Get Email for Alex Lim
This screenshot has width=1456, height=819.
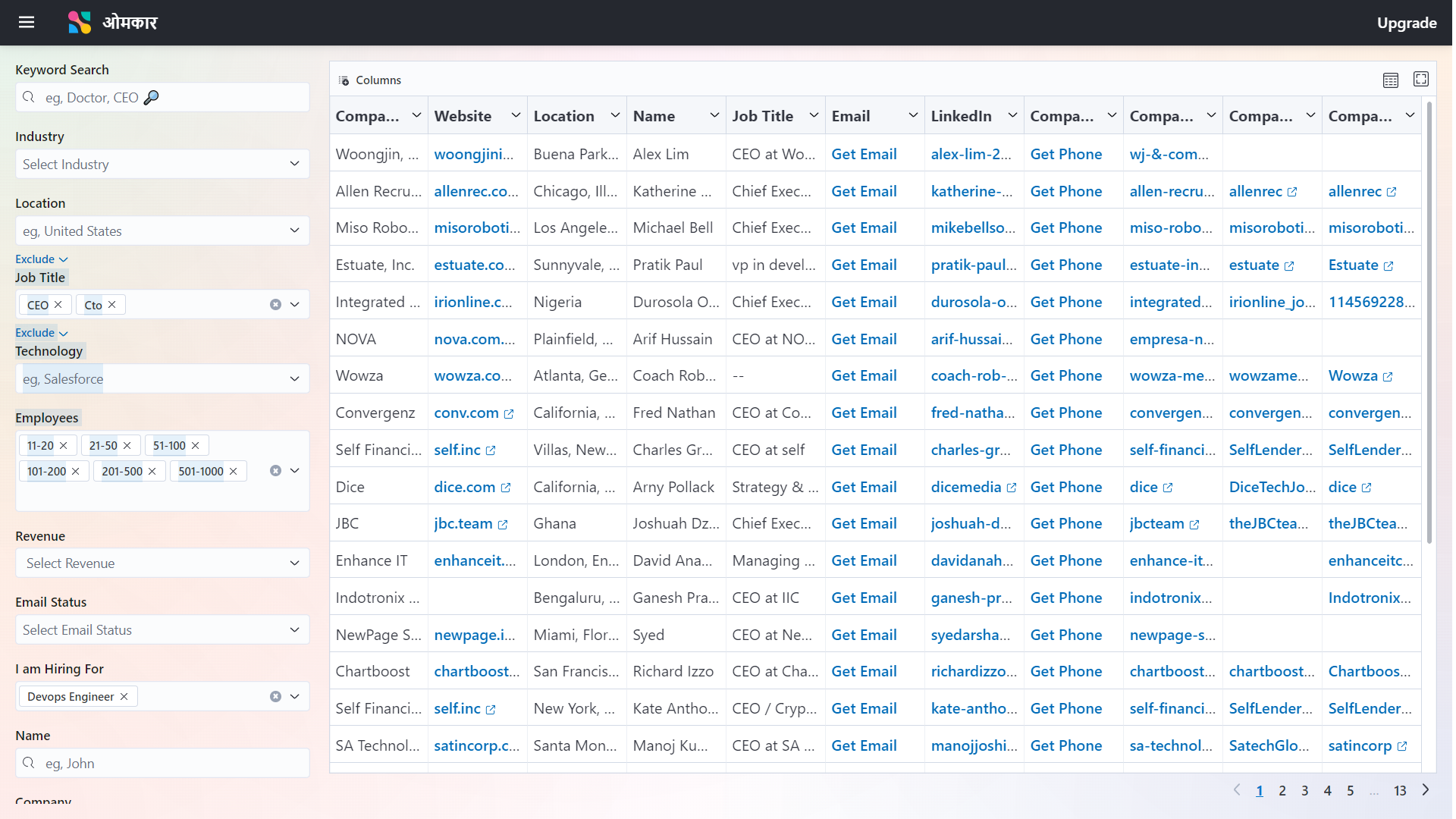(x=864, y=155)
